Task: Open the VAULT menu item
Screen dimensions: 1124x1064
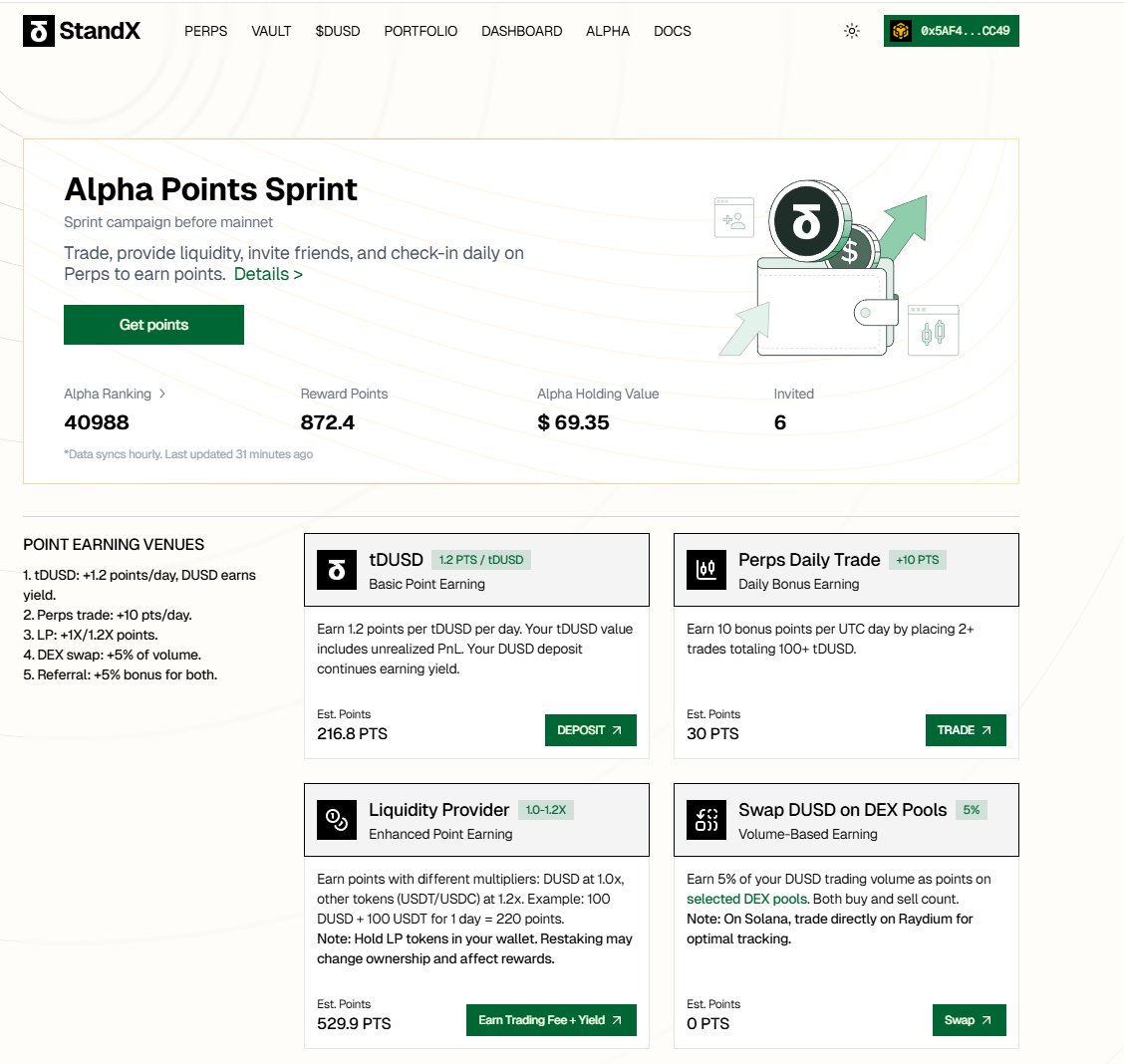Action: click(x=271, y=31)
